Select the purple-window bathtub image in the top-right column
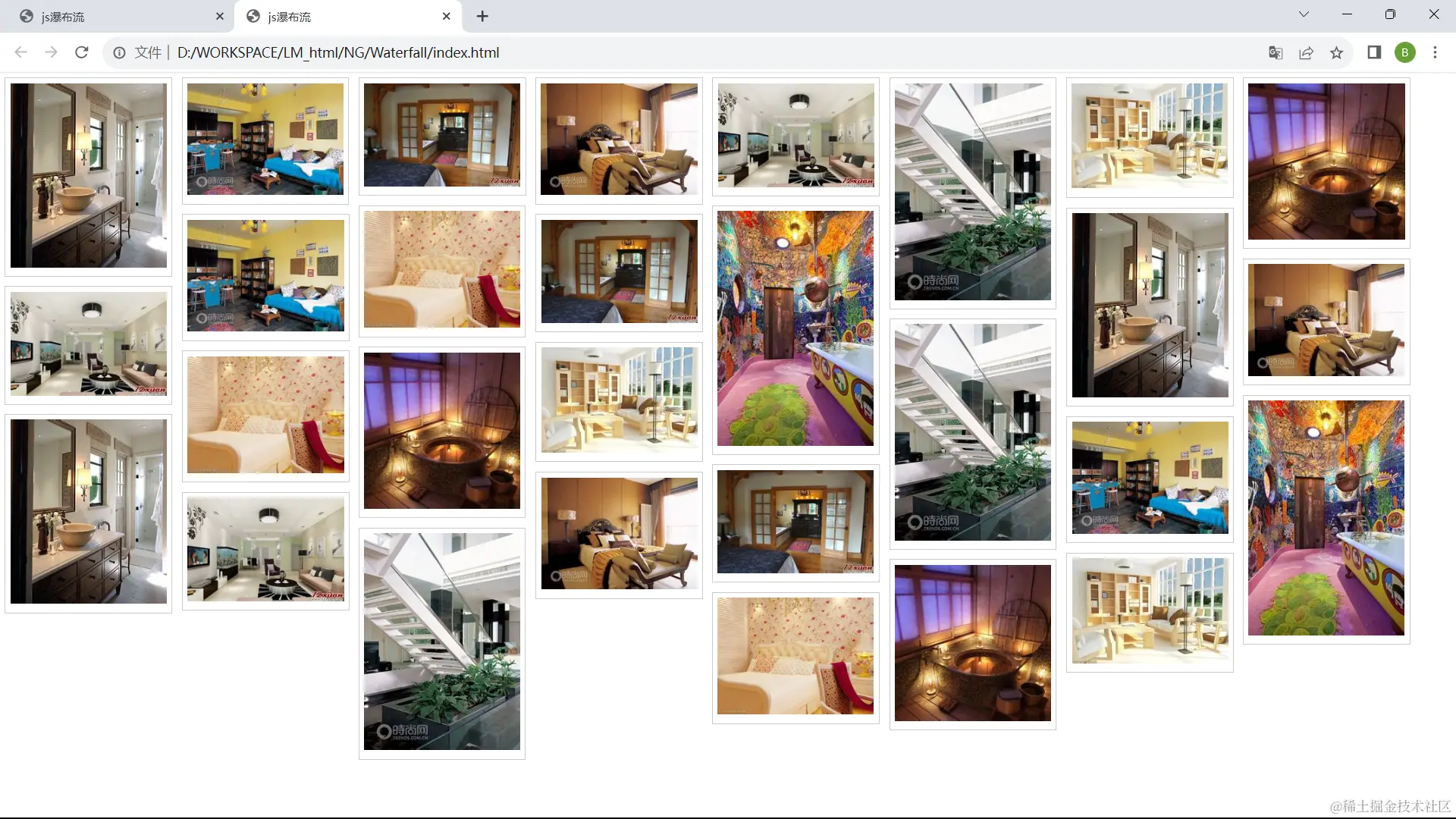 1326,162
